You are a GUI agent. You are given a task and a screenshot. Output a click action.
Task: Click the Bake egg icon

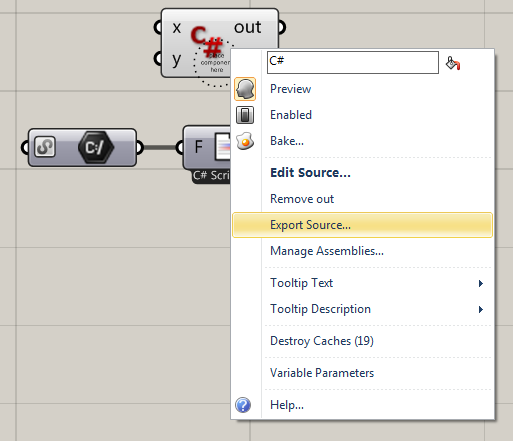(x=245, y=141)
